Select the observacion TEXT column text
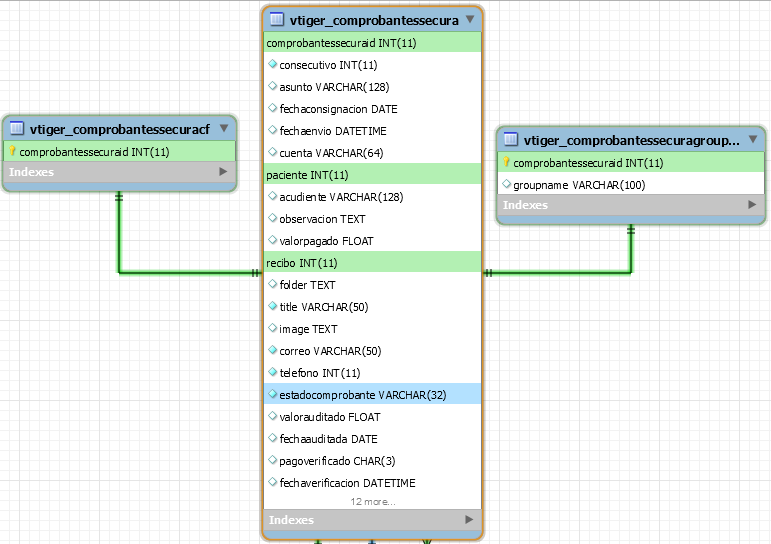771x544 pixels. (x=322, y=219)
